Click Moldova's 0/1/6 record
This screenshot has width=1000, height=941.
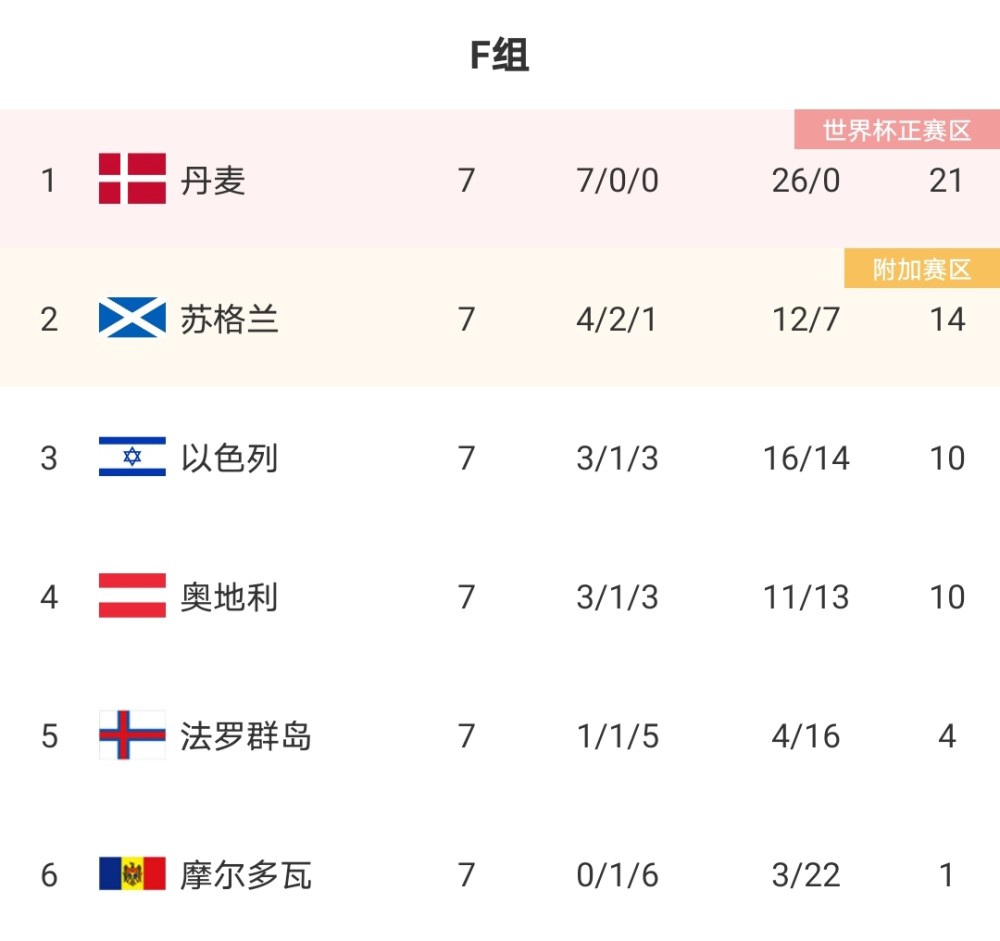point(617,875)
